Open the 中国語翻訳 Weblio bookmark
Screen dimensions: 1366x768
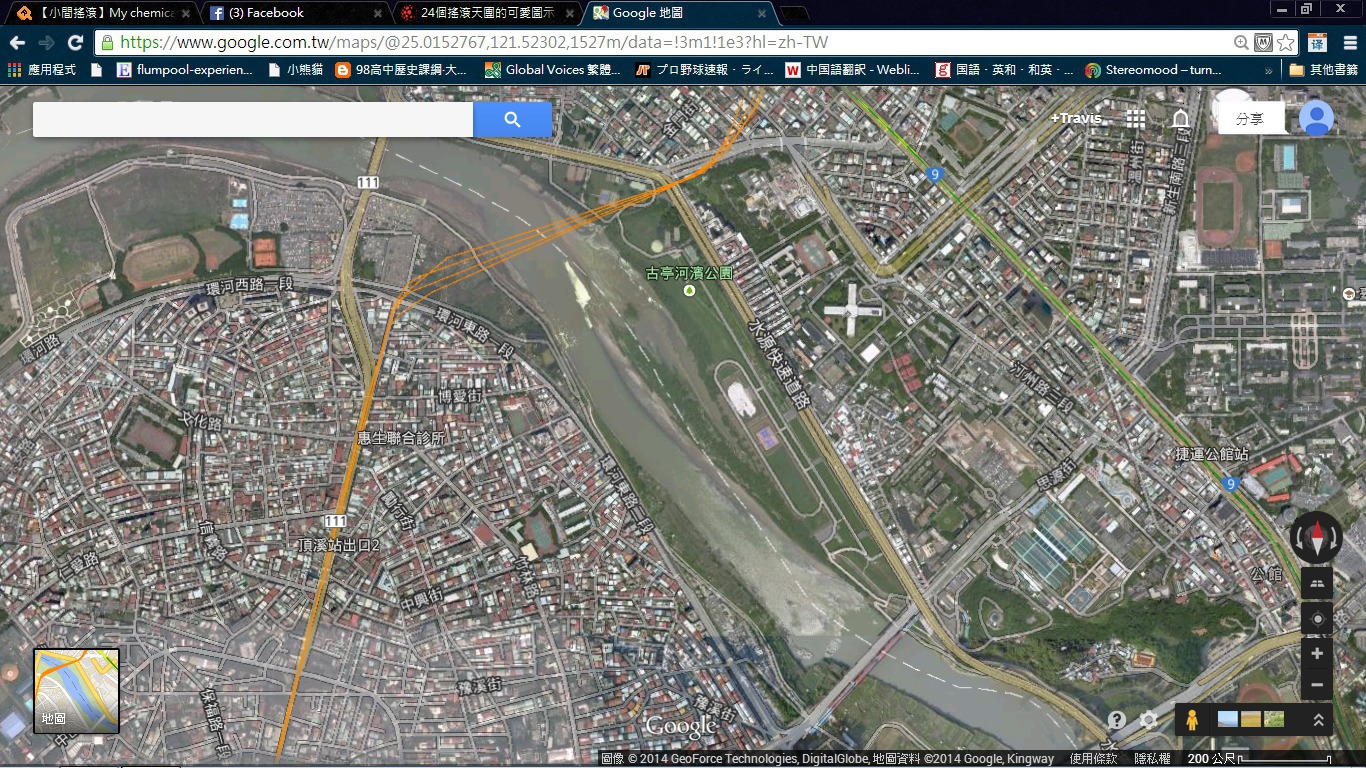[x=853, y=70]
